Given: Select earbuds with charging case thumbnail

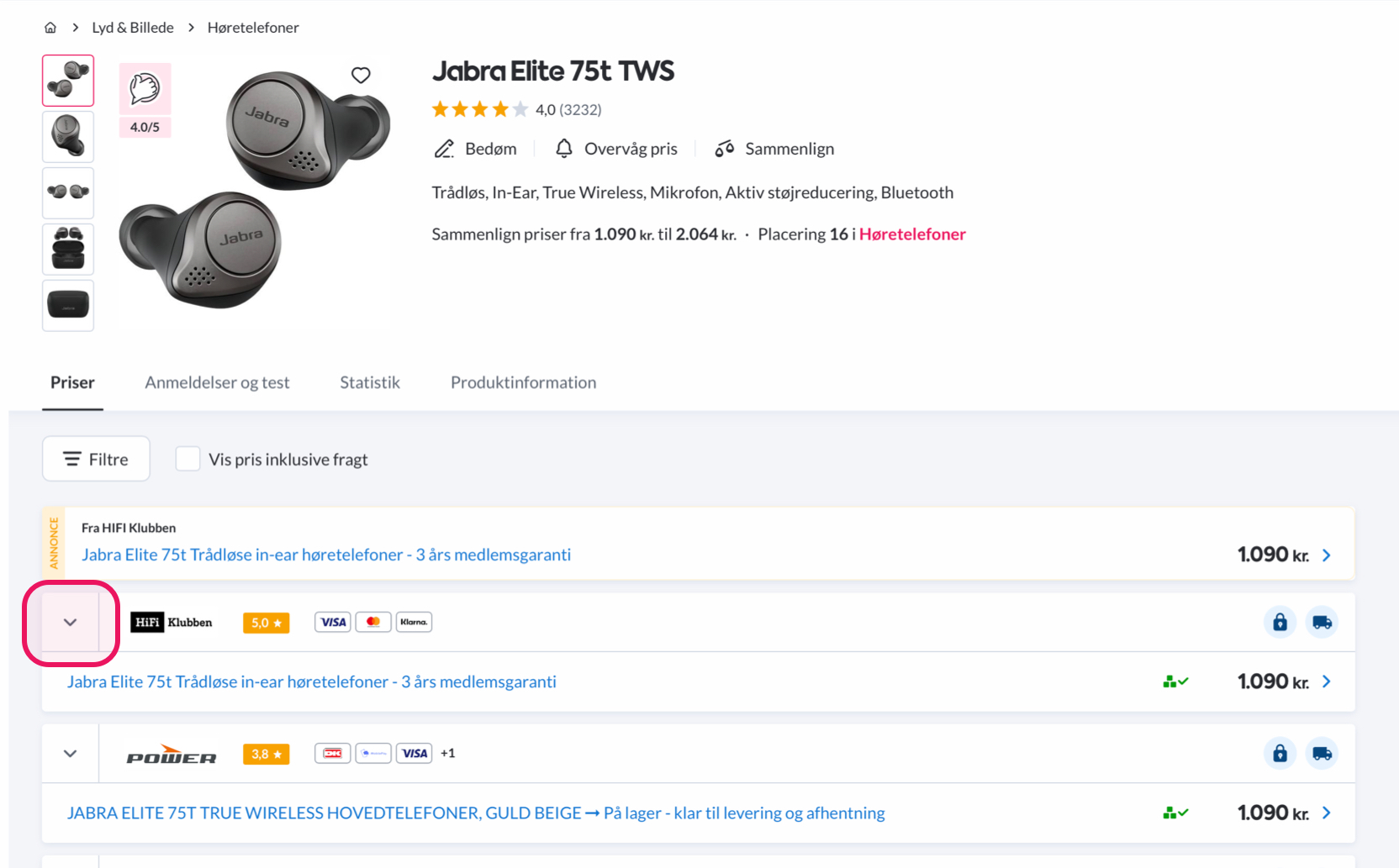Looking at the screenshot, I should (x=68, y=249).
